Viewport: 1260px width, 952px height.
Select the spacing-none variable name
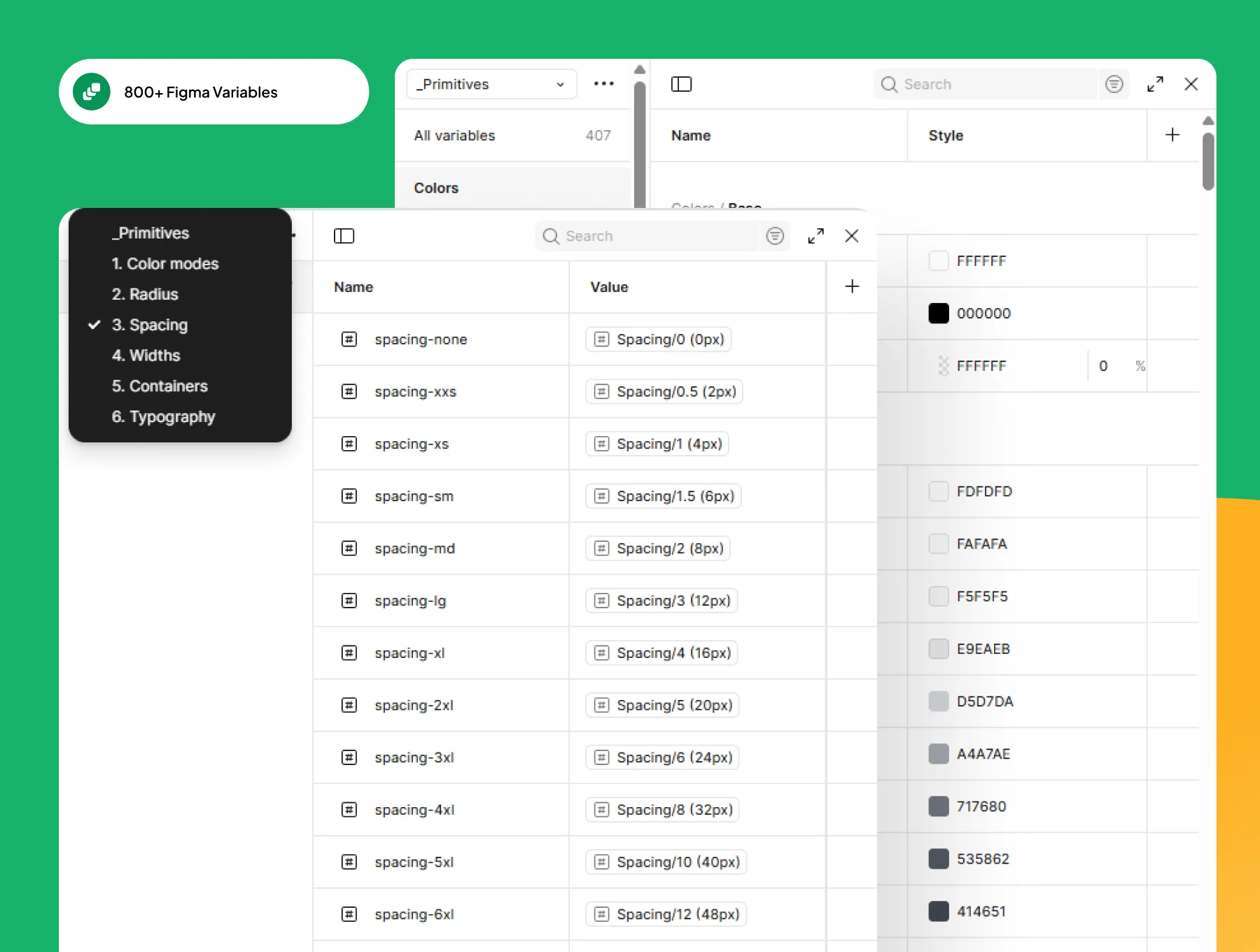click(x=421, y=339)
